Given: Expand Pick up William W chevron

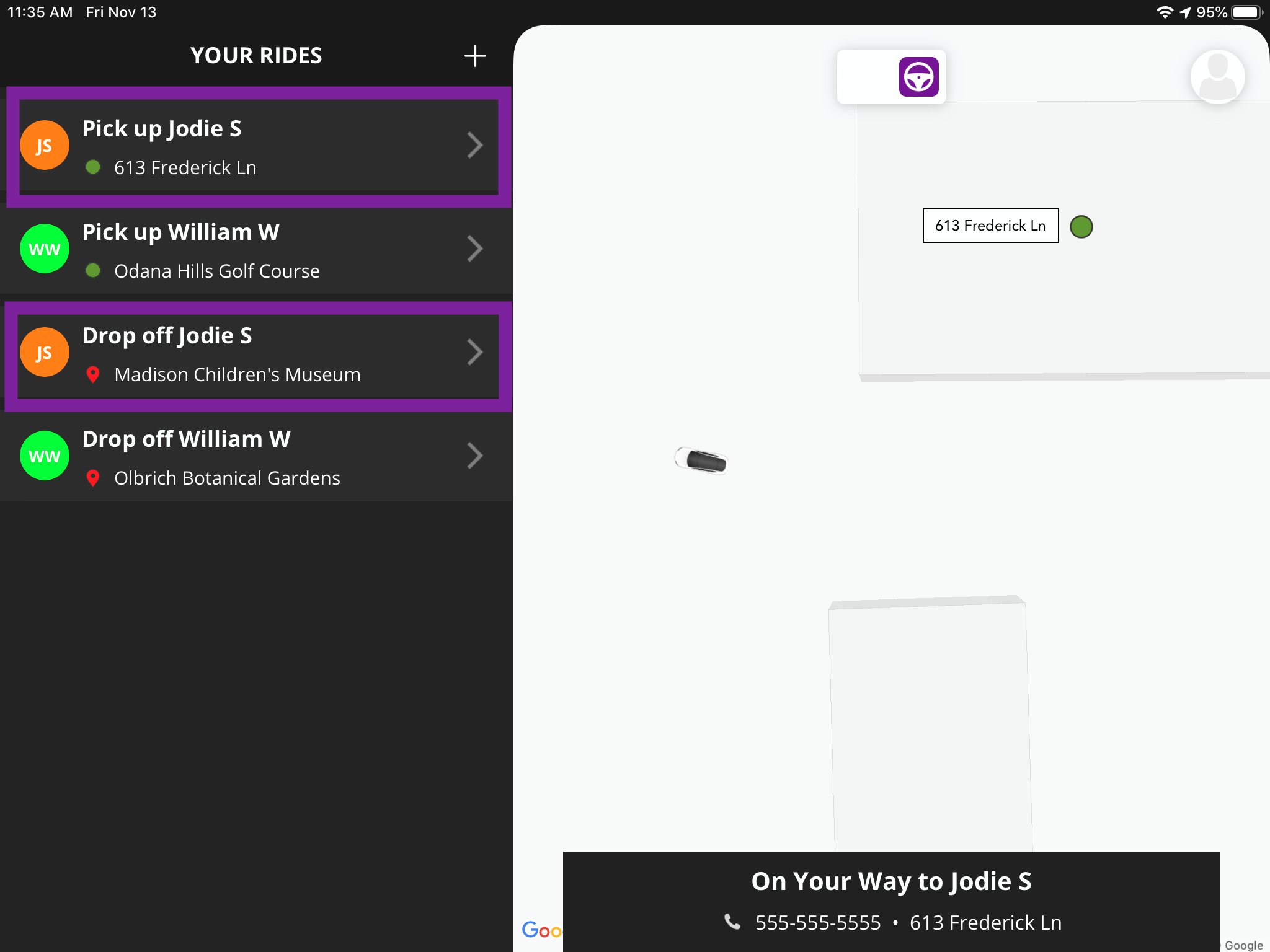Looking at the screenshot, I should click(475, 249).
